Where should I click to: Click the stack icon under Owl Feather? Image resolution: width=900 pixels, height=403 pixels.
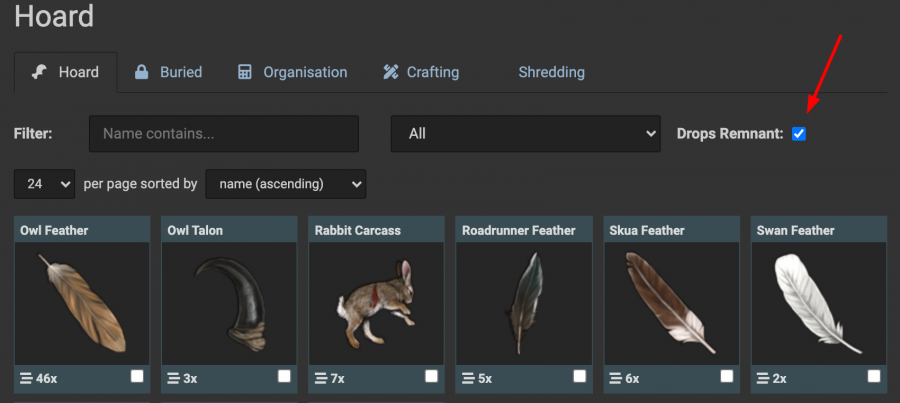(x=26, y=378)
